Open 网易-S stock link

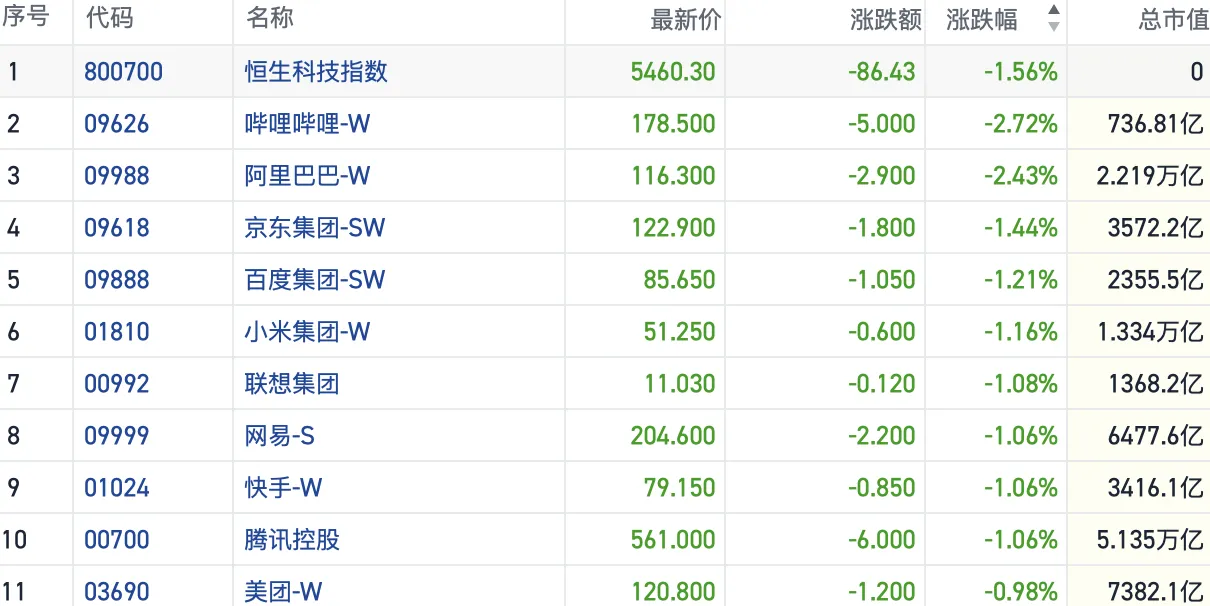click(280, 436)
